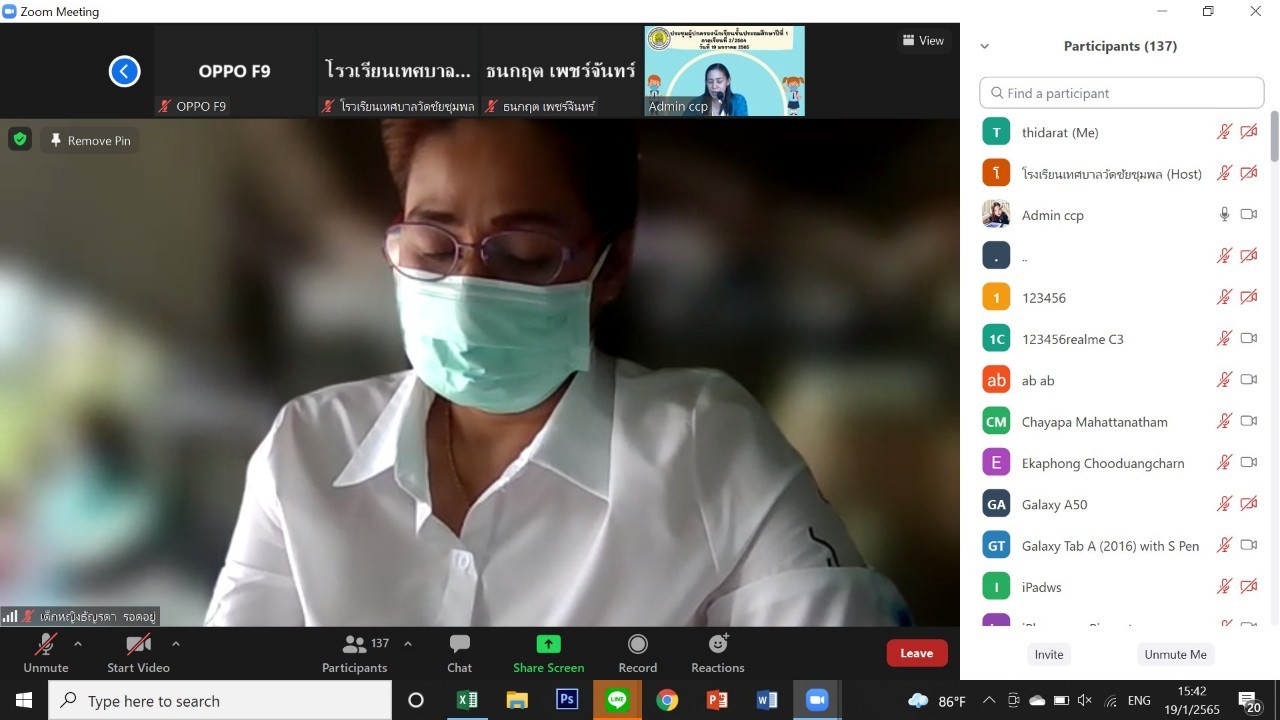Turn on camera with Start Video

pyautogui.click(x=138, y=645)
